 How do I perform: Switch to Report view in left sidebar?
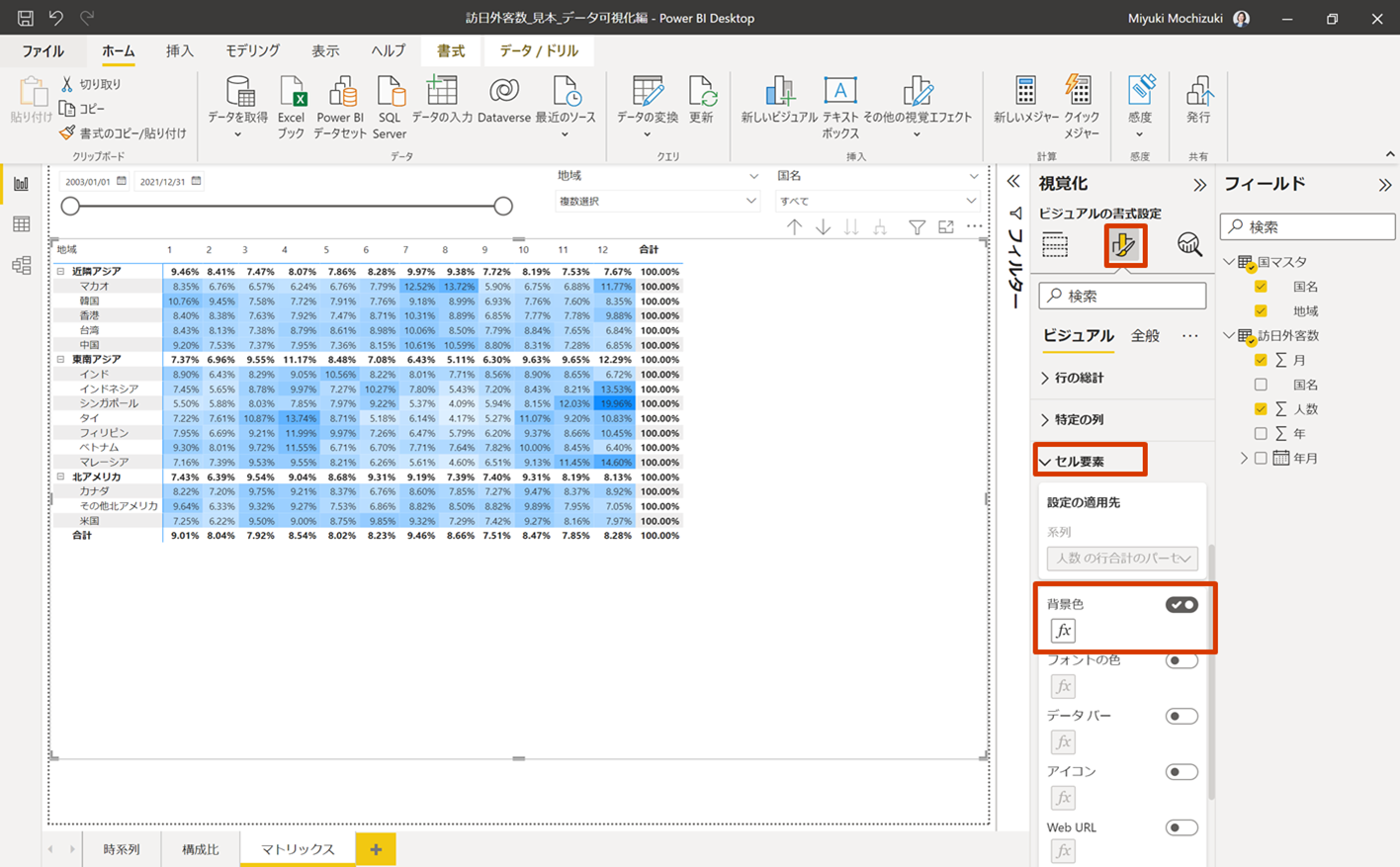21,184
